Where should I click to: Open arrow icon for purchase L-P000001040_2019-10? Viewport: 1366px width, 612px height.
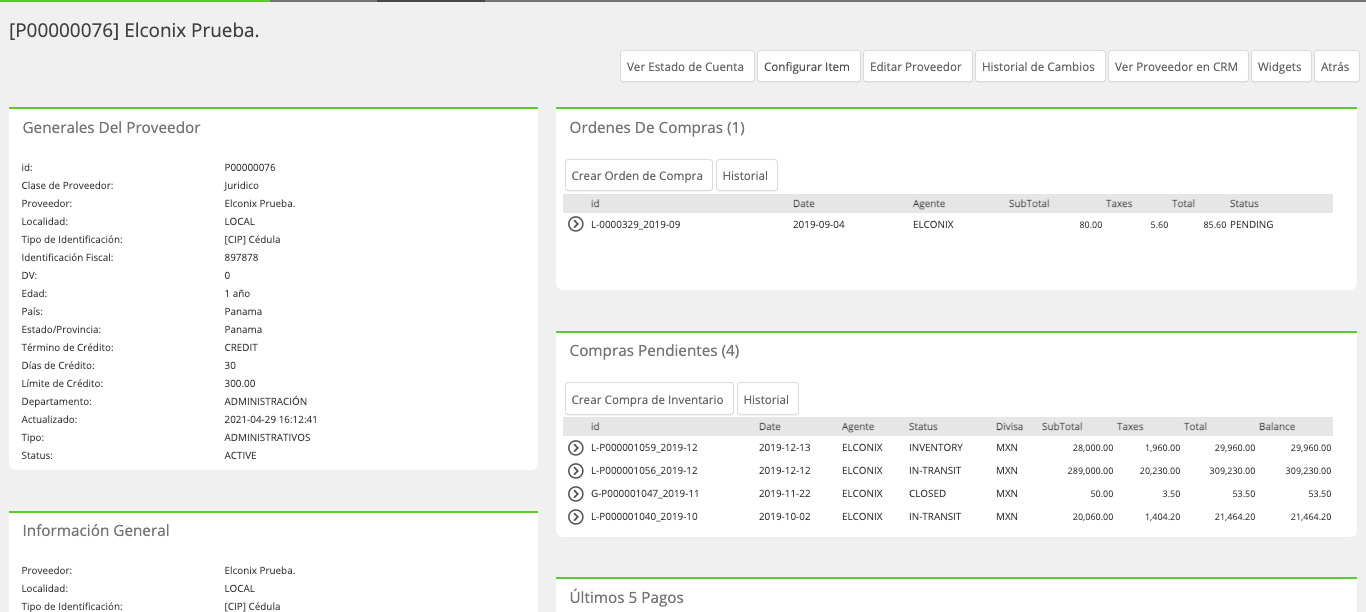pyautogui.click(x=576, y=517)
